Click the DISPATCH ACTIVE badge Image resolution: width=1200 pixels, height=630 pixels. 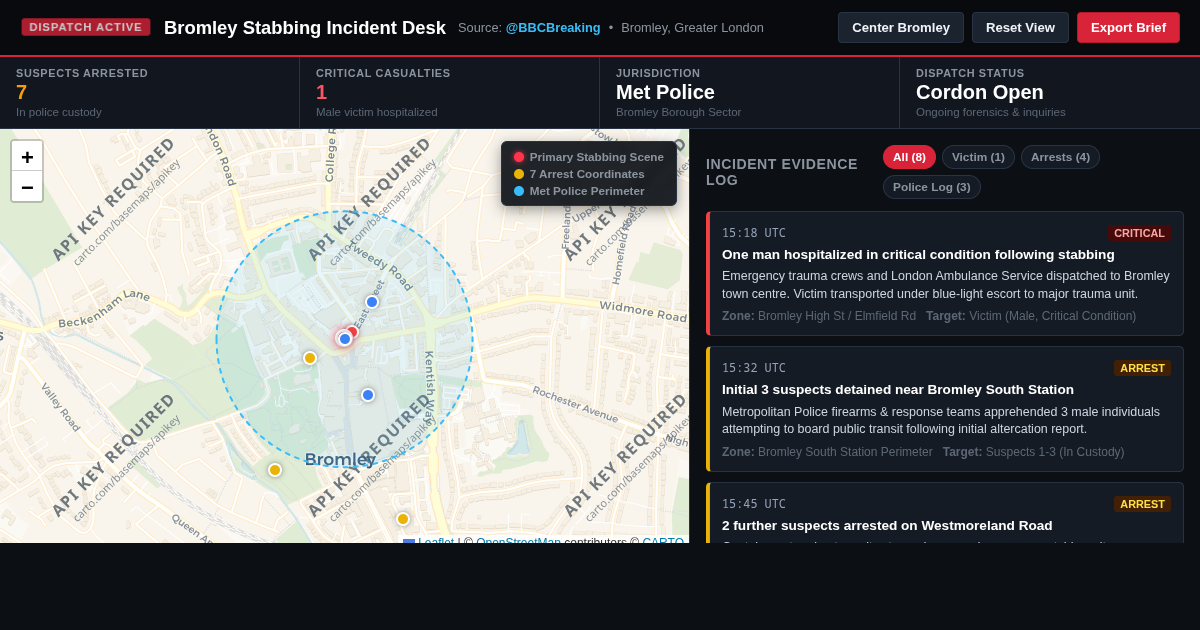[86, 27]
